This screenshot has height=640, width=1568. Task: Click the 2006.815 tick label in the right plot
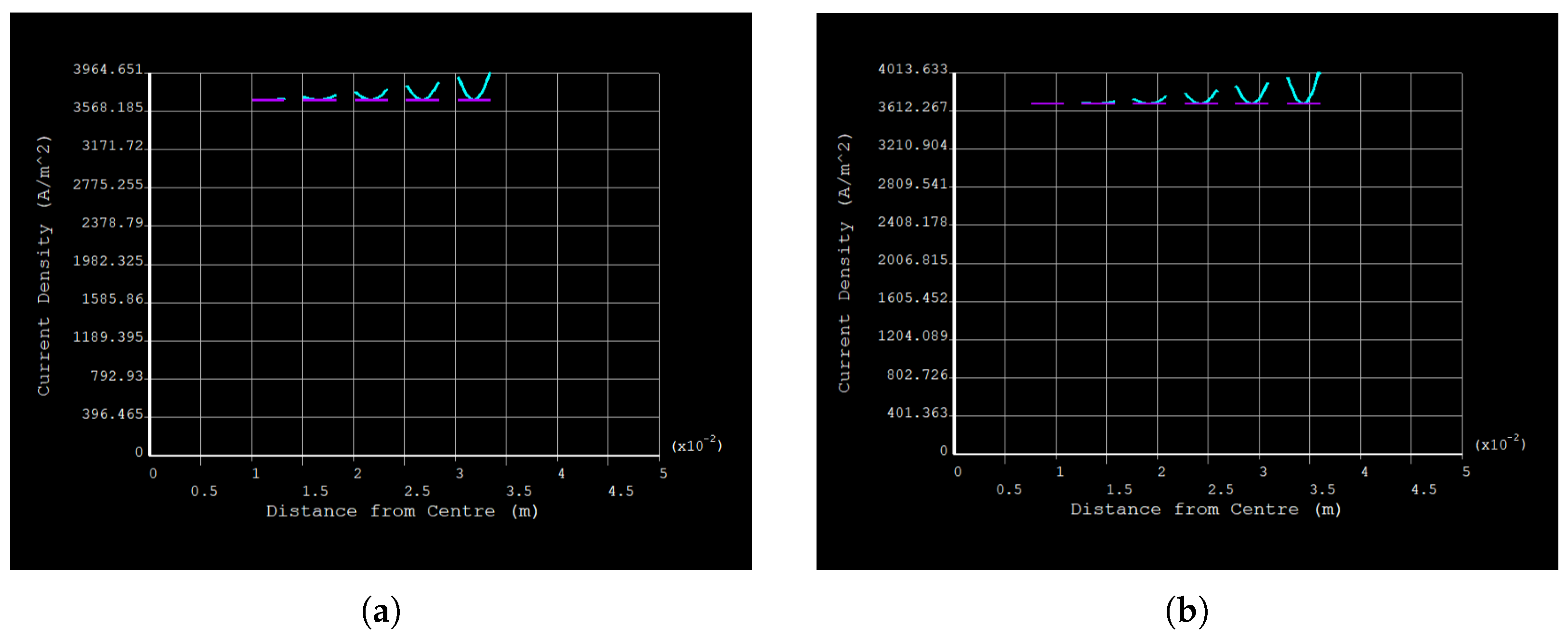[x=912, y=260]
